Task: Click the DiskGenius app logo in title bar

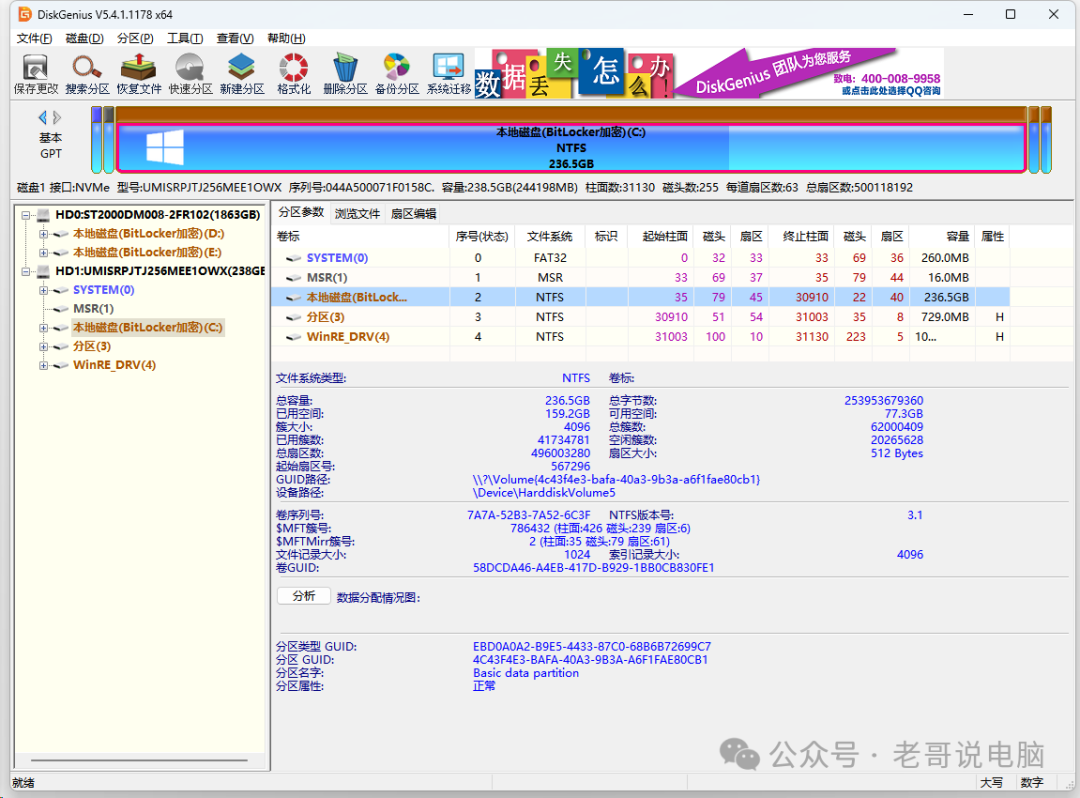Action: [25, 14]
